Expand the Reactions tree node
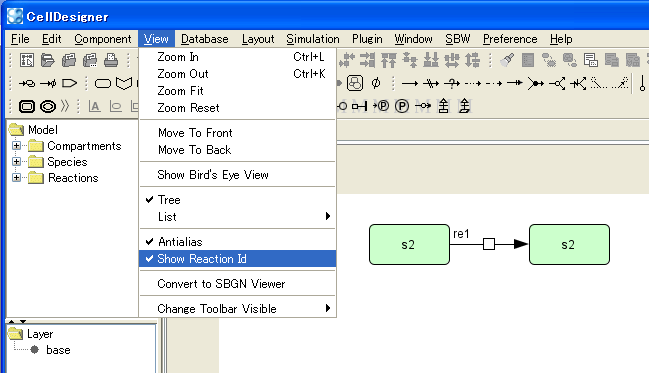The height and width of the screenshot is (373, 649). click(16, 178)
